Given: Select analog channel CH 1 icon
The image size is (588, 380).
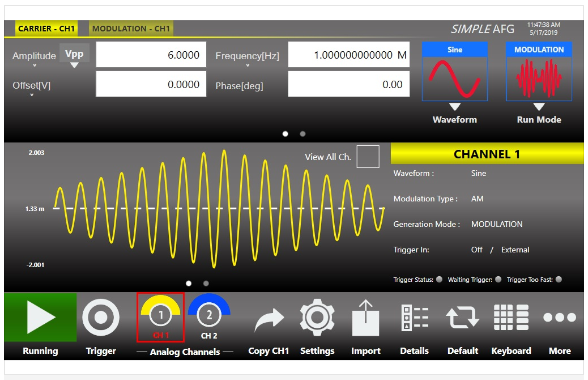Looking at the screenshot, I should pos(160,317).
